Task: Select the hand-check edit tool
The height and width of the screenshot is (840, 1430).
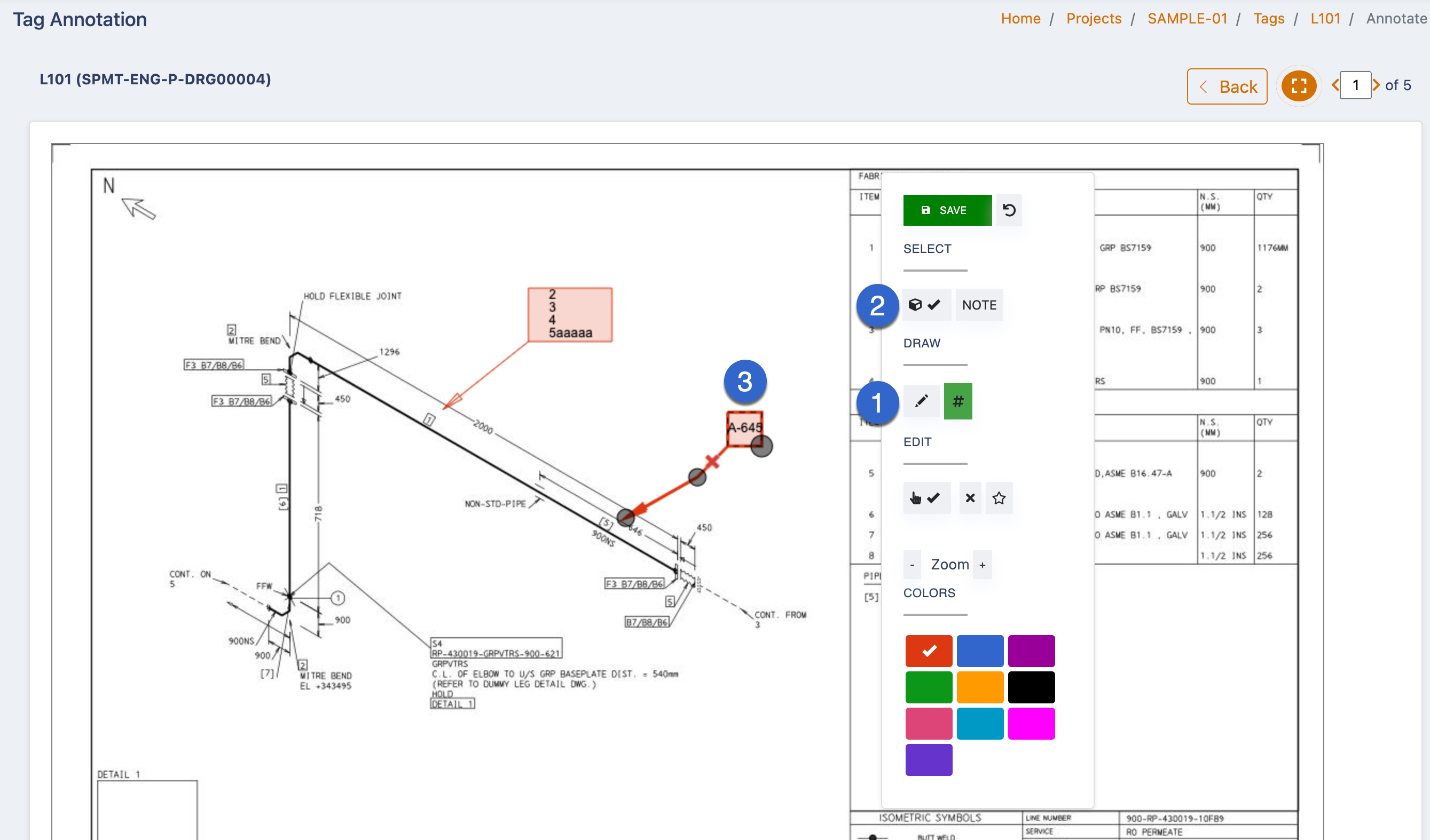Action: click(x=926, y=498)
